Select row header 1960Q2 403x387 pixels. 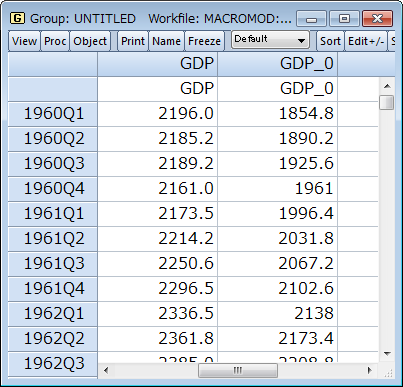(53, 139)
